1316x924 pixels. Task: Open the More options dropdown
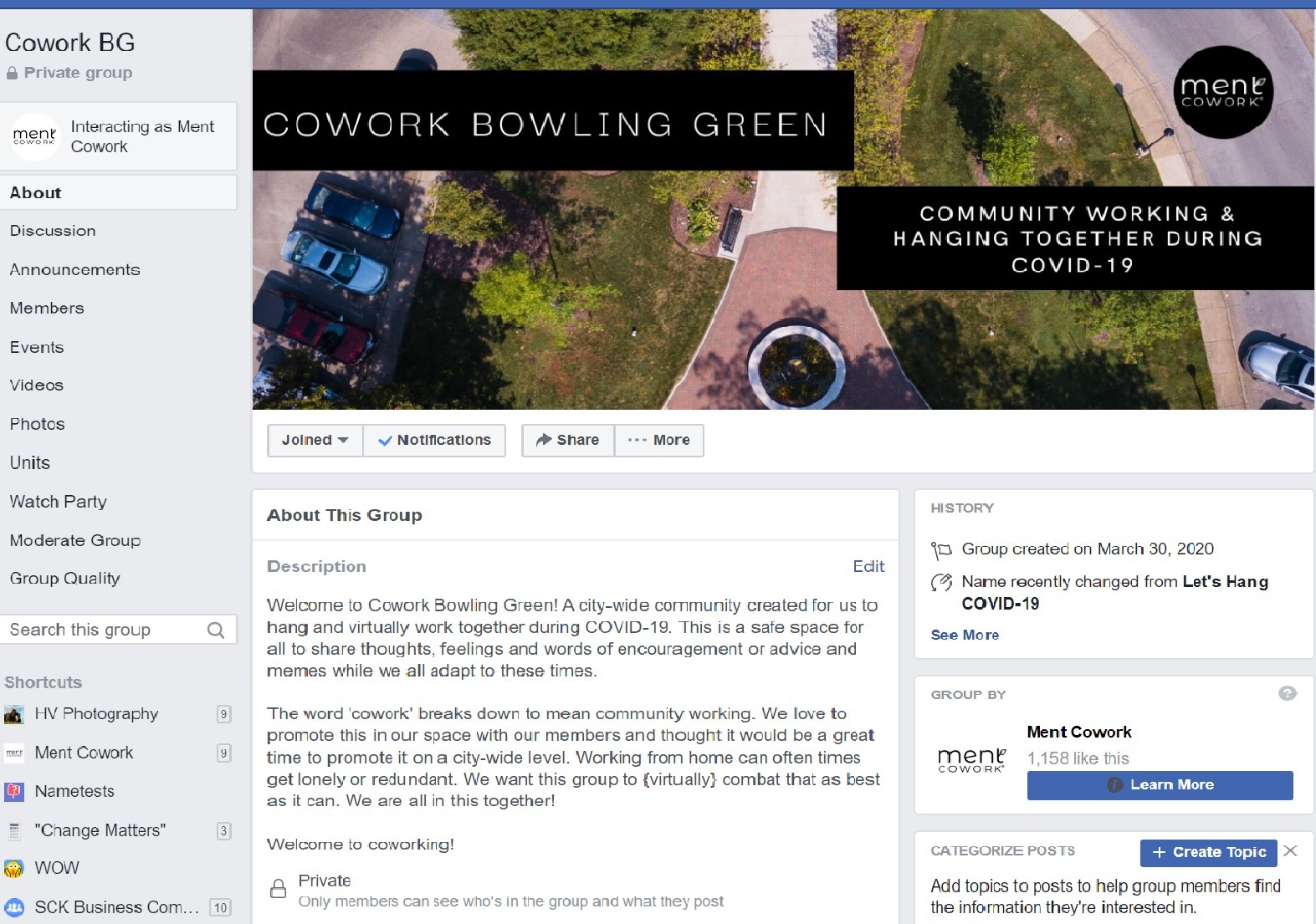tap(659, 441)
